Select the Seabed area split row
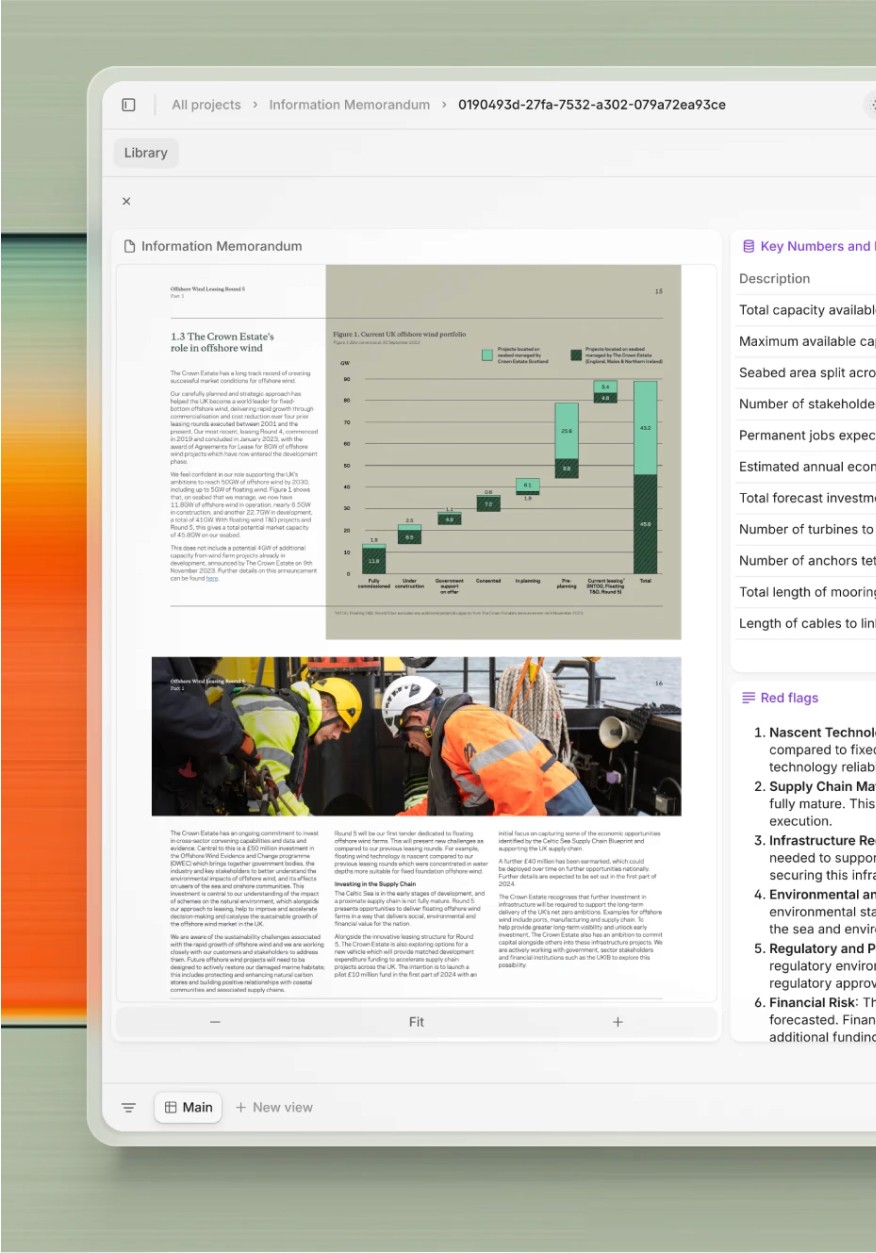This screenshot has width=876, height=1253. pyautogui.click(x=807, y=373)
